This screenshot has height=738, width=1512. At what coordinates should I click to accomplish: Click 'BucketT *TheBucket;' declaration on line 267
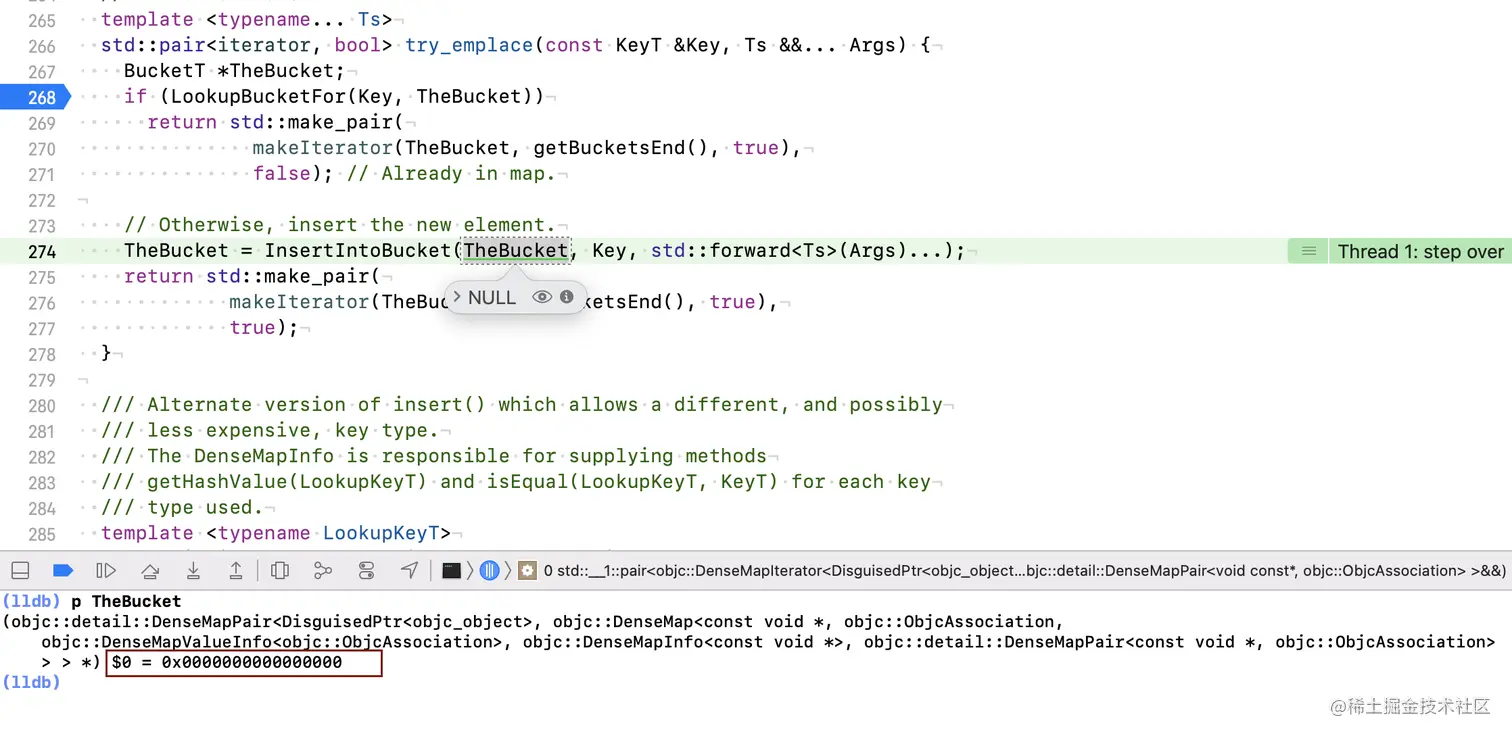234,71
